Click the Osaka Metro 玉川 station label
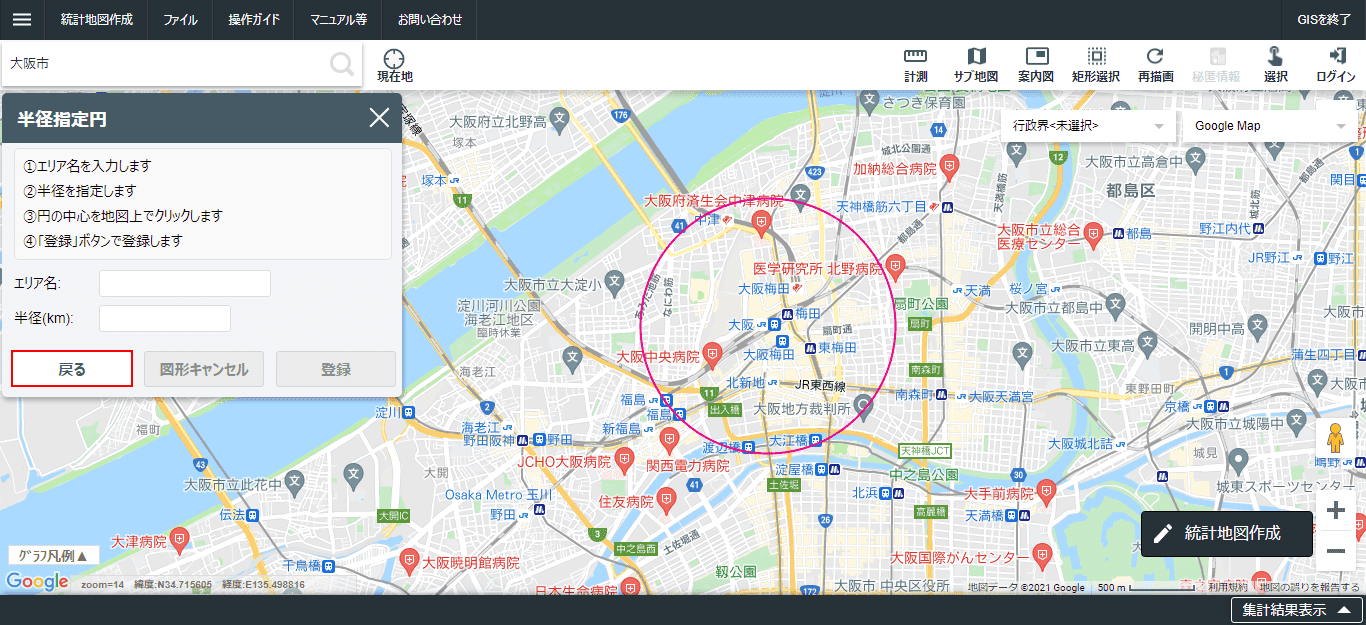 coord(499,495)
